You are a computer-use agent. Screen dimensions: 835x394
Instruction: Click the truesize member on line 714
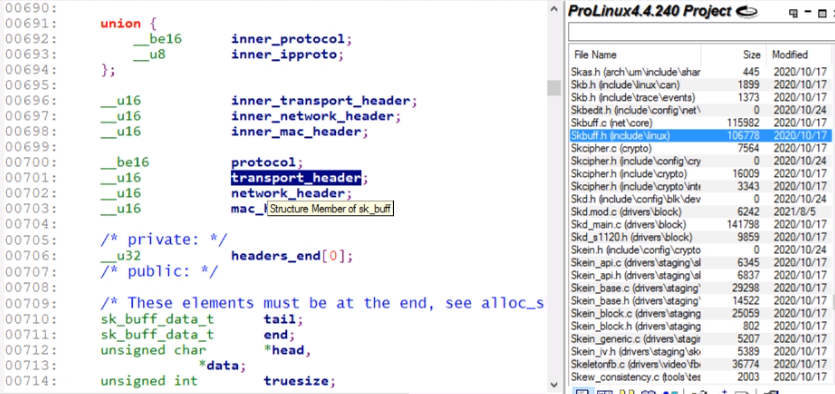click(296, 381)
